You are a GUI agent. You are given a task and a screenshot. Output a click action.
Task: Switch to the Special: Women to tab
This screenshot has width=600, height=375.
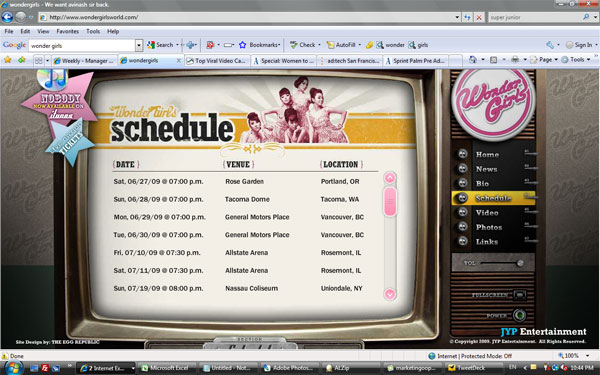tap(284, 60)
